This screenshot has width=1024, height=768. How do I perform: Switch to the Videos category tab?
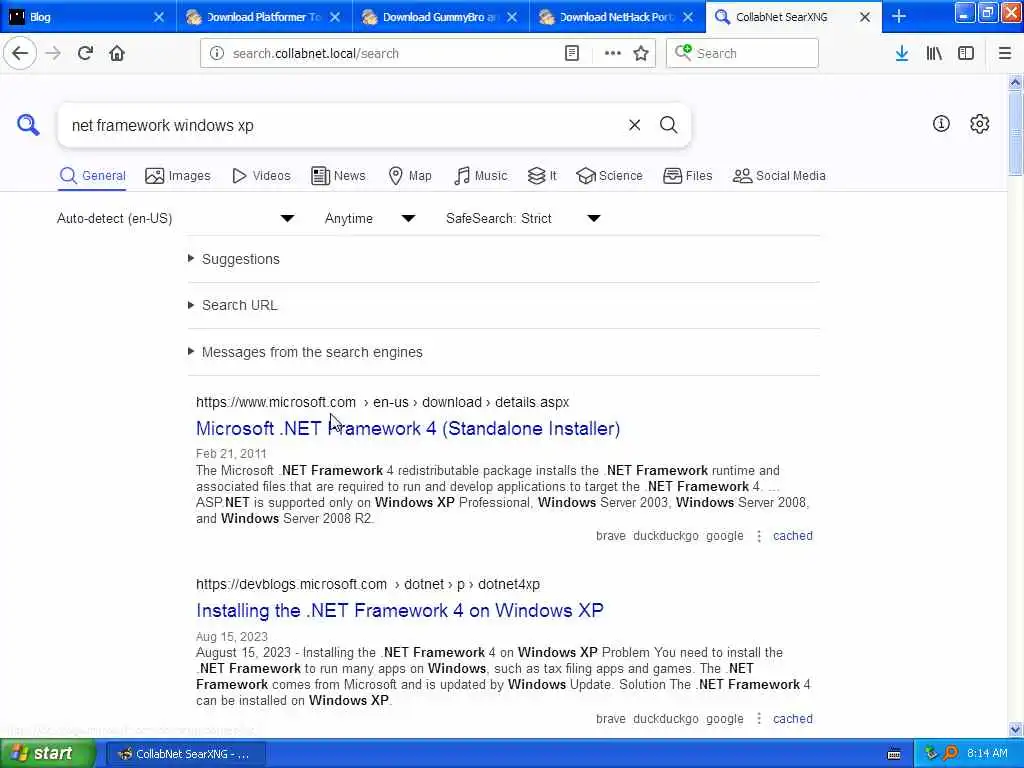click(261, 176)
